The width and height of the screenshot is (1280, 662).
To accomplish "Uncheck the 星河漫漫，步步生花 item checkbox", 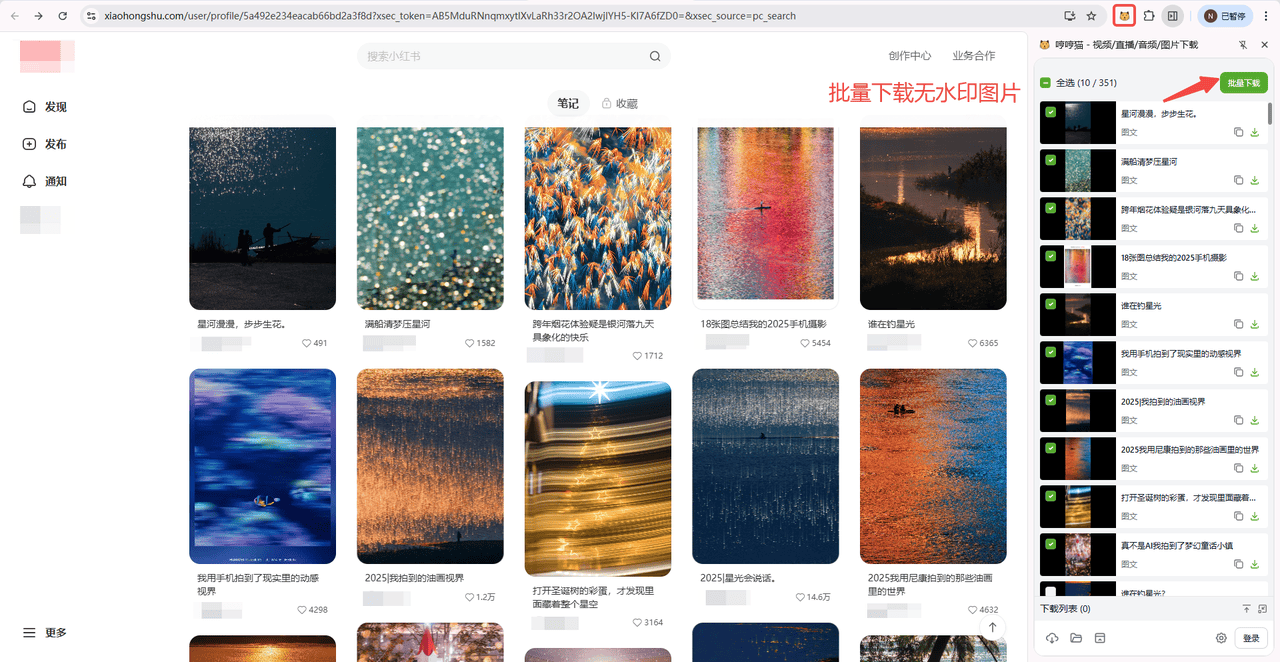I will (x=1050, y=112).
